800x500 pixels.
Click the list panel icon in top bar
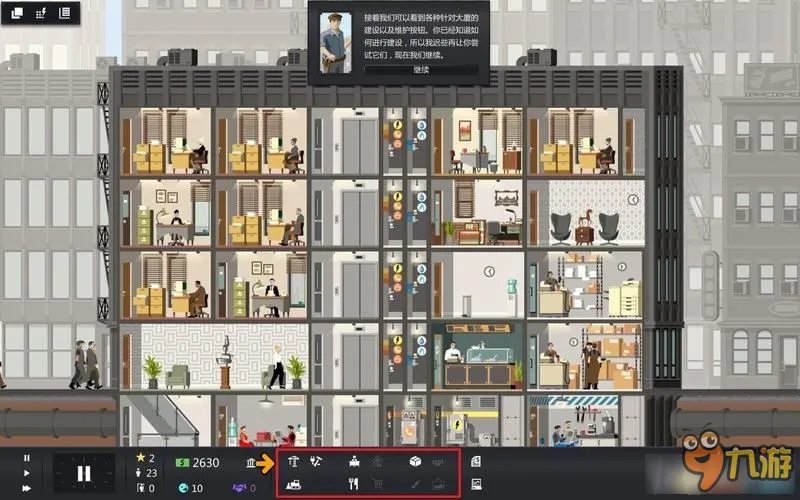coord(64,13)
